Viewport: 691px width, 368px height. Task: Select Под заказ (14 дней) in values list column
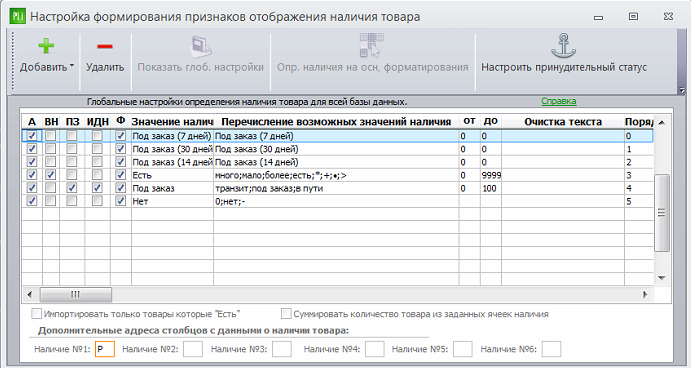click(x=336, y=162)
